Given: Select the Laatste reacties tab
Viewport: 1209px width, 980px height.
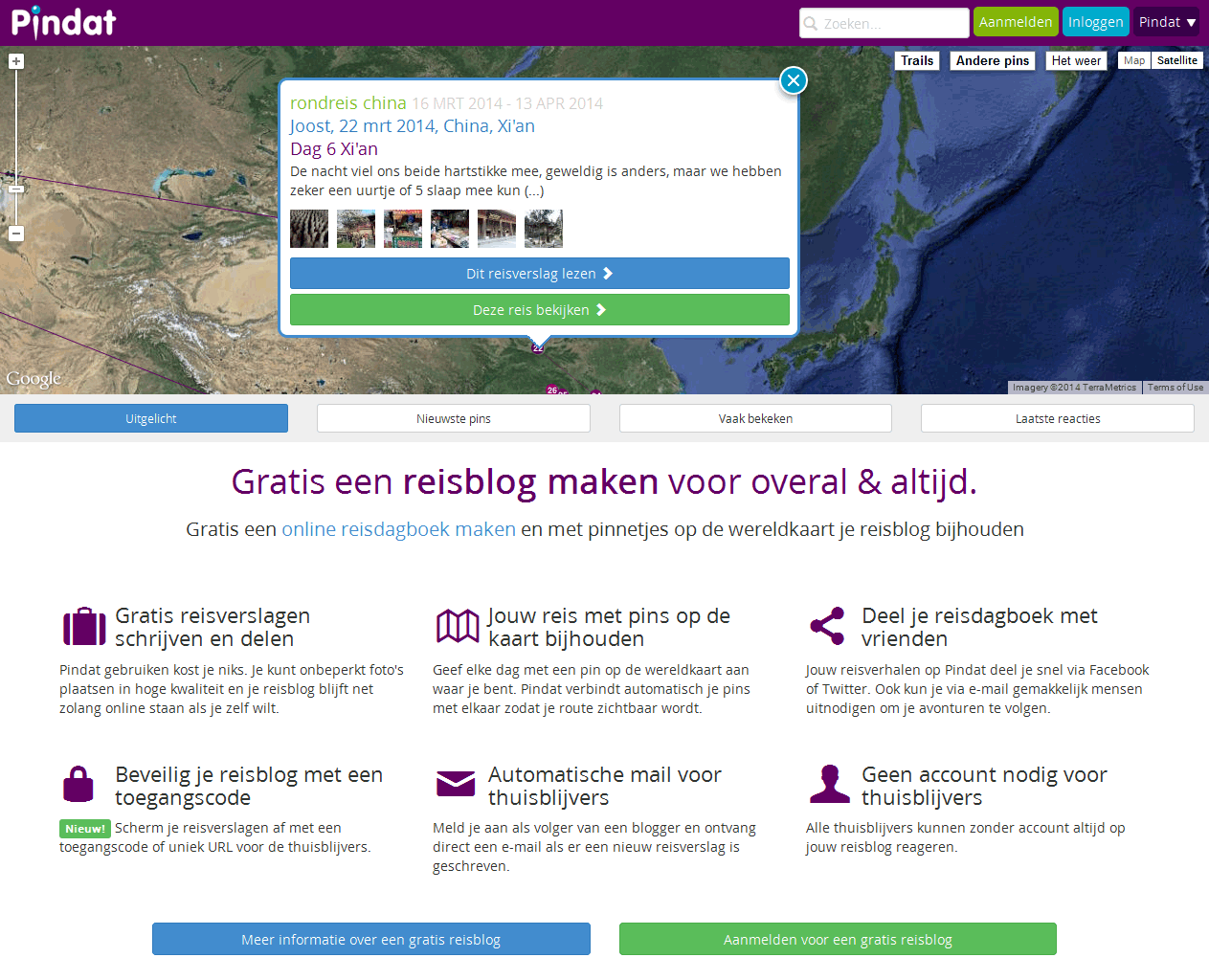Looking at the screenshot, I should (1058, 418).
